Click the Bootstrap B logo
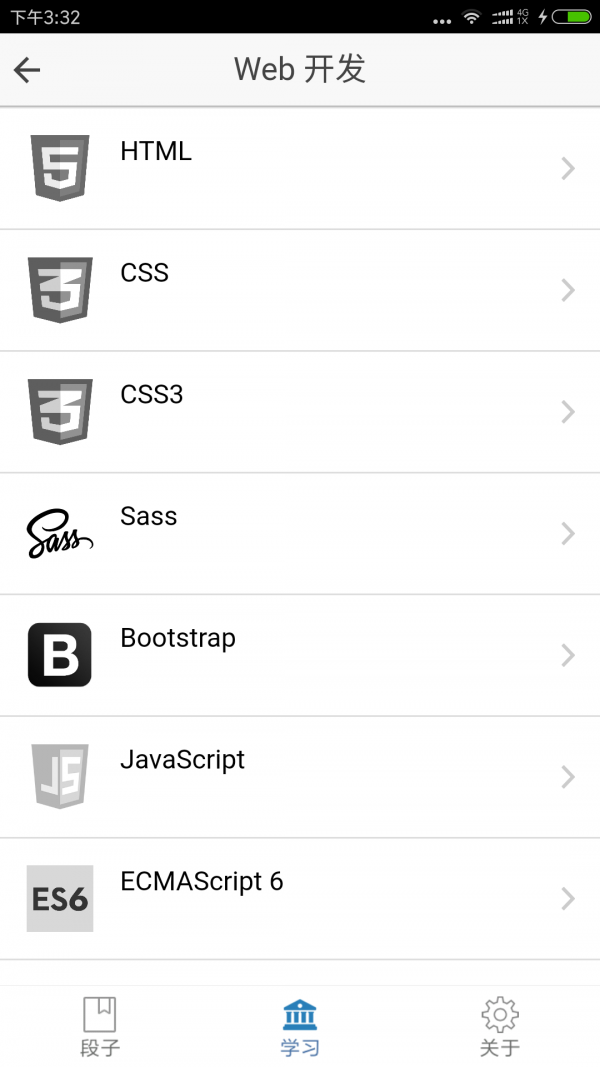 (60, 655)
